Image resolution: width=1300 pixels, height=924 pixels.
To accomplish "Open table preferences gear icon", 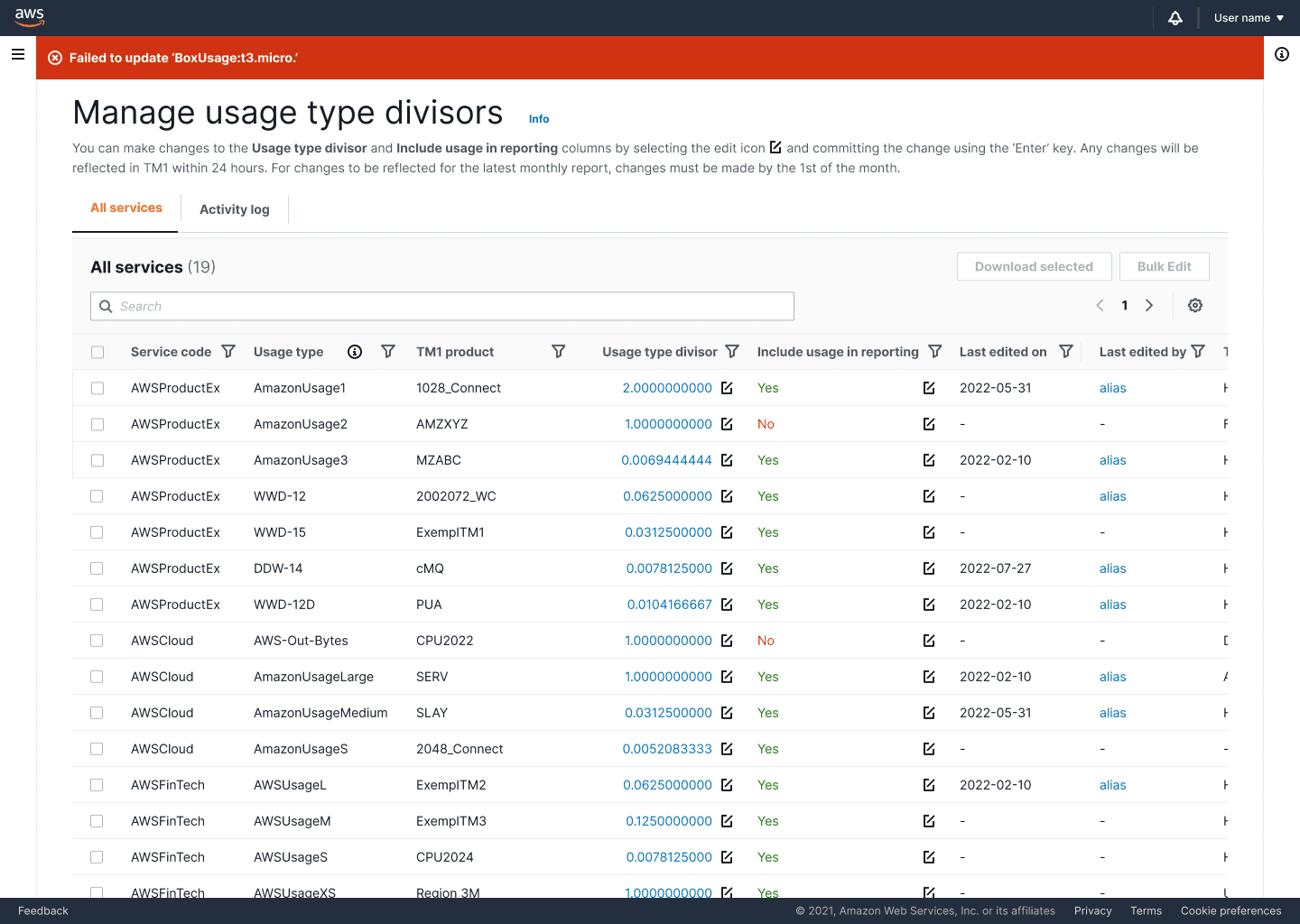I will pyautogui.click(x=1195, y=306).
